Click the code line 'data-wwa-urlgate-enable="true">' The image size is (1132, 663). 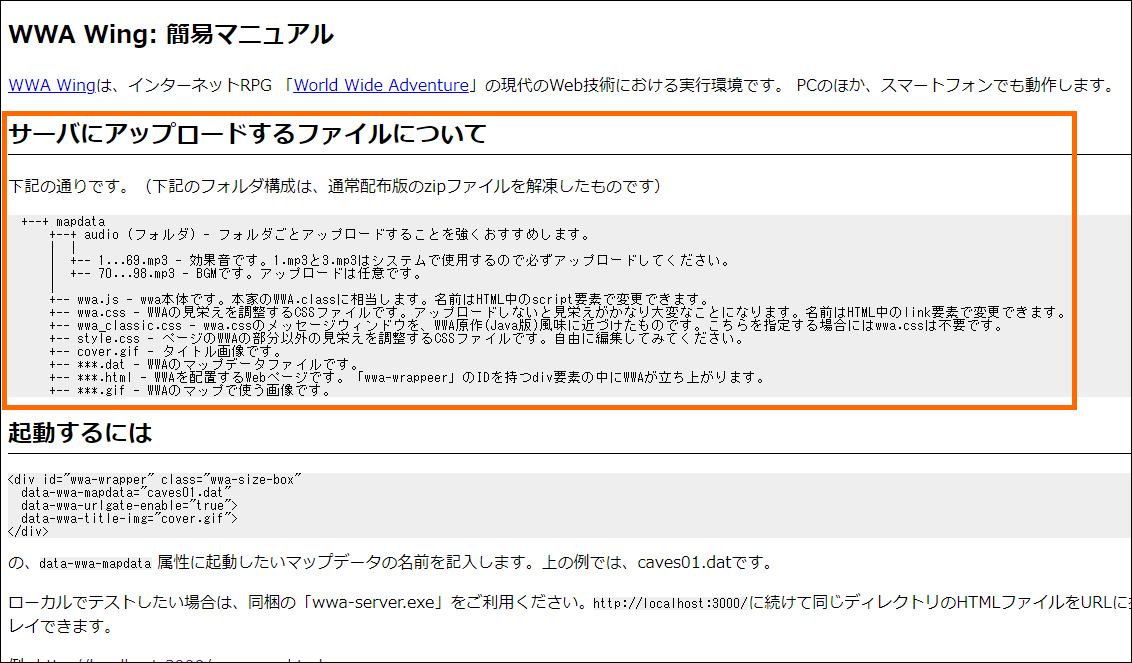pyautogui.click(x=129, y=506)
